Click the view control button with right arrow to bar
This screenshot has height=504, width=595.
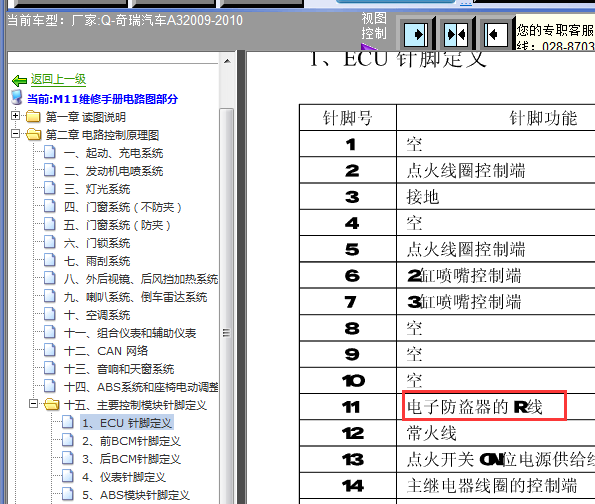tap(416, 35)
